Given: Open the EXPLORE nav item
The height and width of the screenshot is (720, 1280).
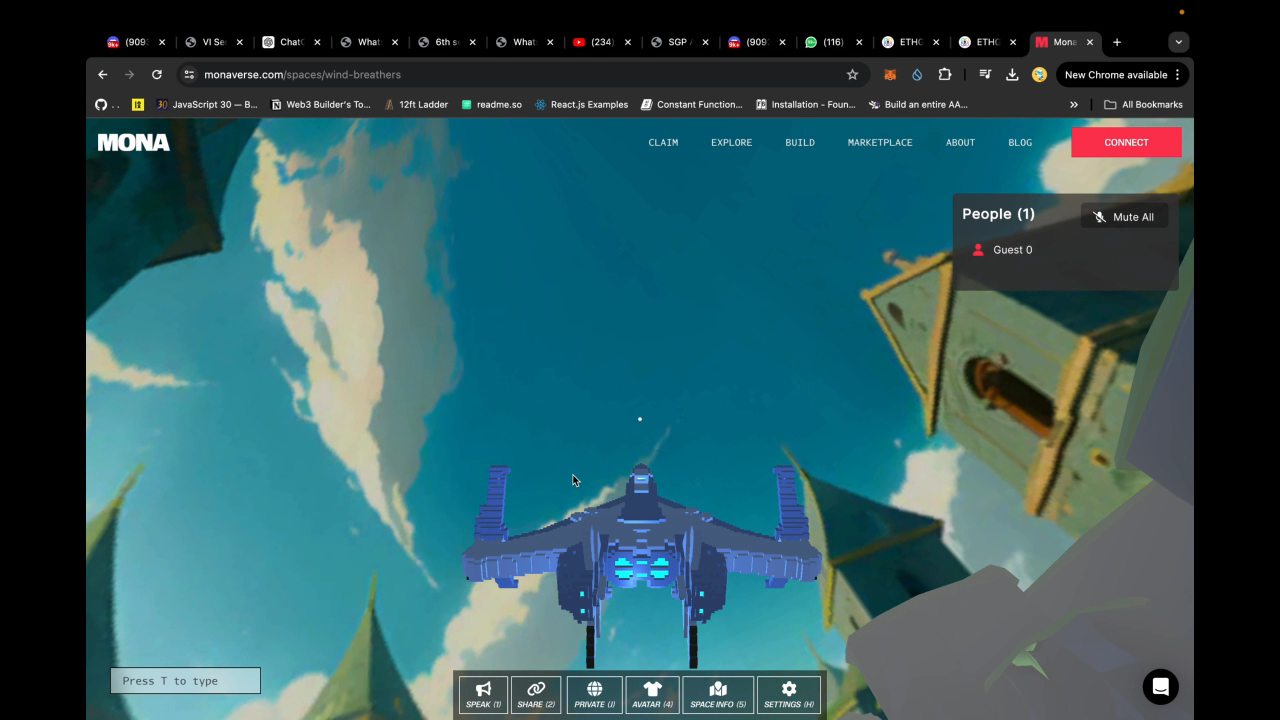Looking at the screenshot, I should [731, 142].
